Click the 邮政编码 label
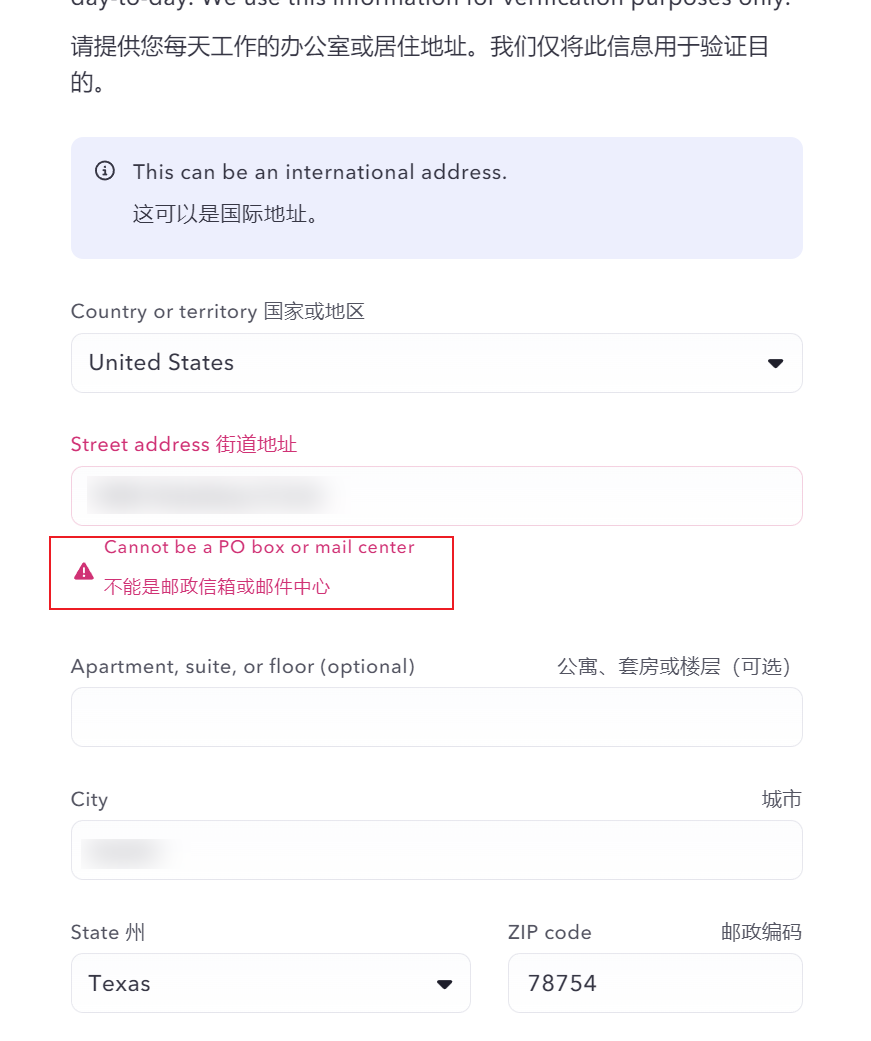The width and height of the screenshot is (871, 1041). click(x=761, y=933)
